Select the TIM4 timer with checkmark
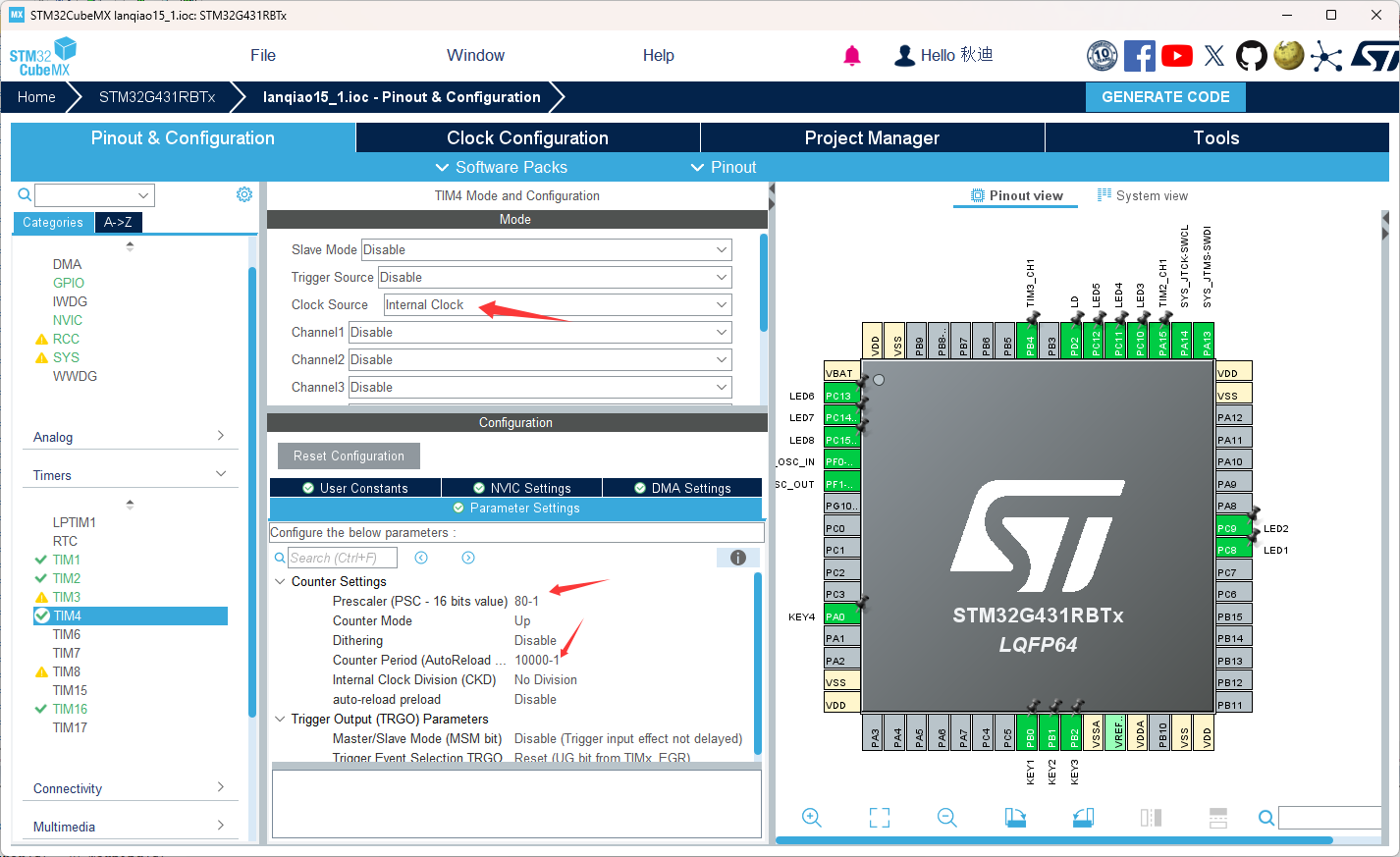This screenshot has height=857, width=1400. click(x=68, y=616)
